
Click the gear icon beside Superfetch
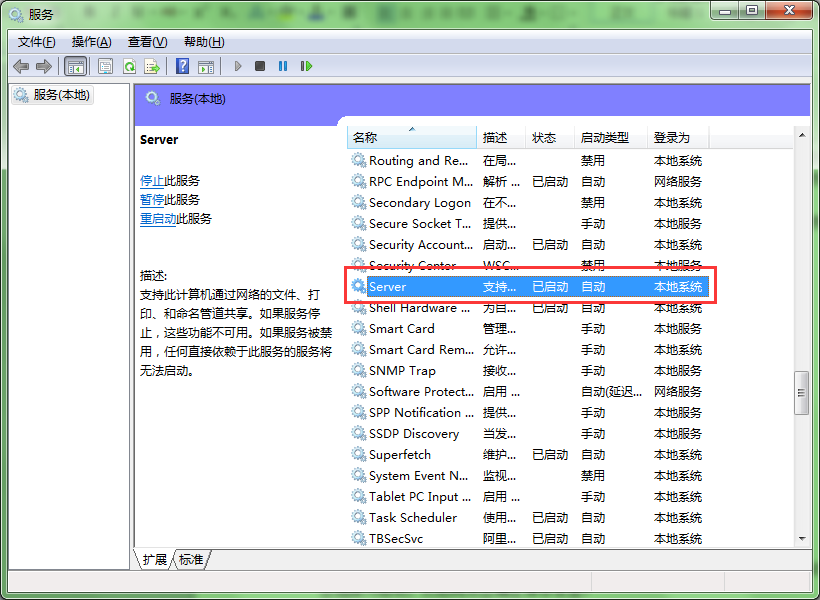point(358,454)
